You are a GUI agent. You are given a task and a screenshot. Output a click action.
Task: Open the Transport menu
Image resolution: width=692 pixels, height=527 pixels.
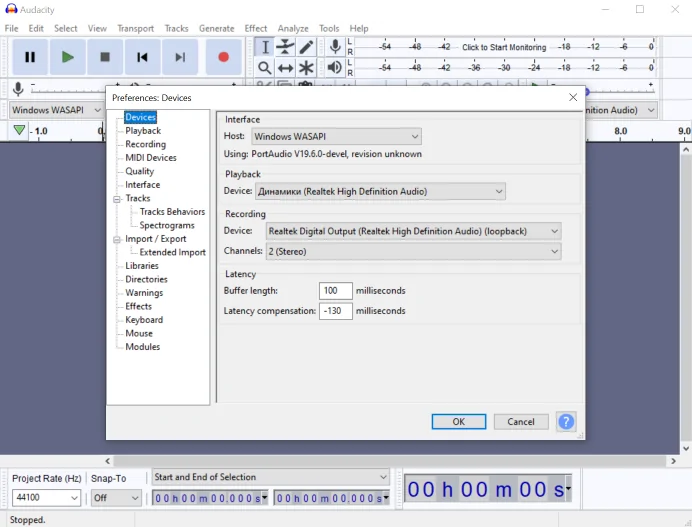pos(135,28)
